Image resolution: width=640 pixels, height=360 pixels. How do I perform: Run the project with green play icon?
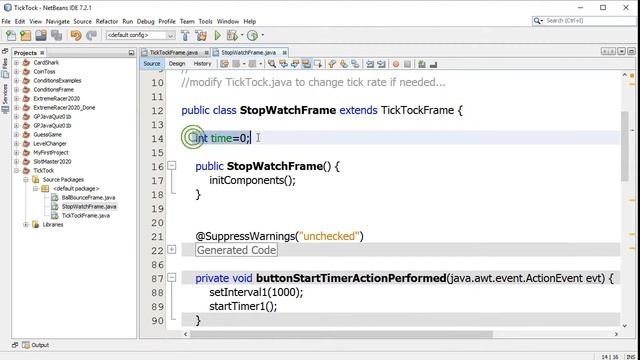coord(218,36)
